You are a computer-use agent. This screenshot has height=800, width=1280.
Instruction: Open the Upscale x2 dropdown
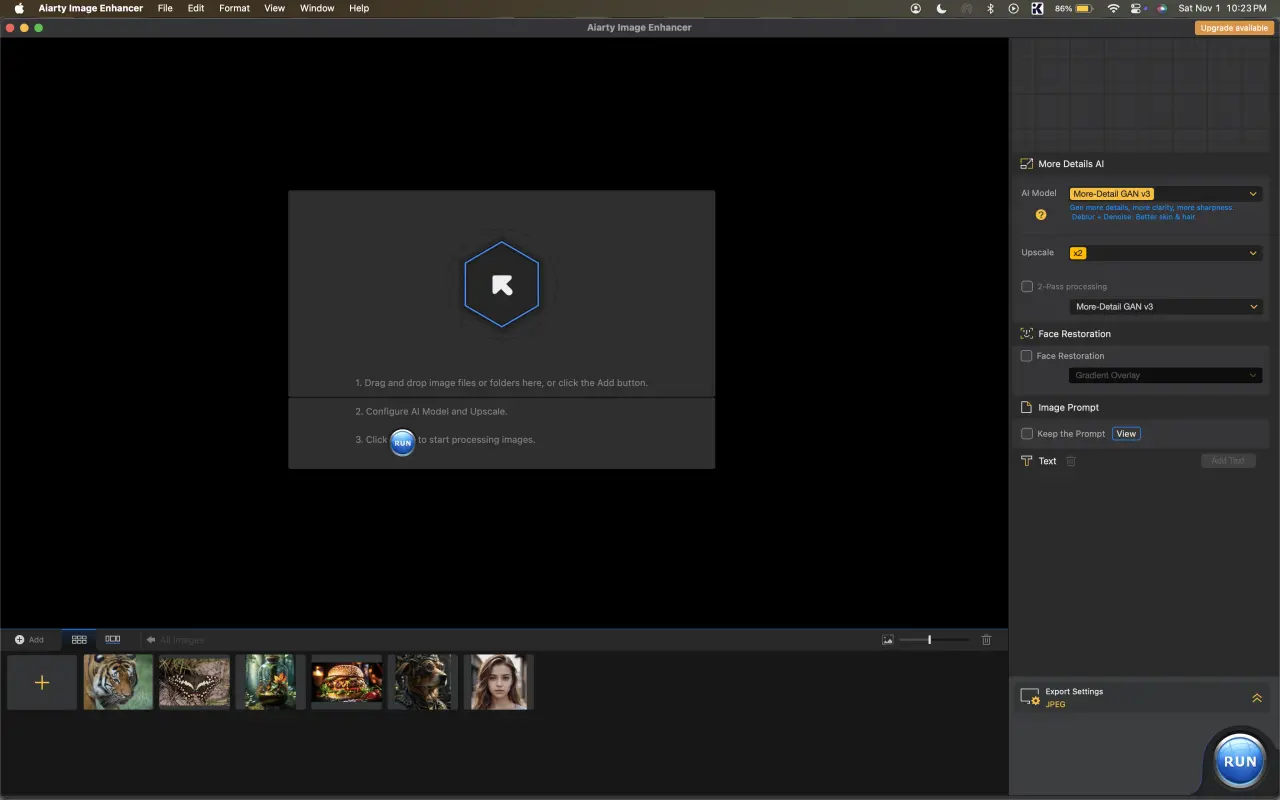click(1165, 253)
